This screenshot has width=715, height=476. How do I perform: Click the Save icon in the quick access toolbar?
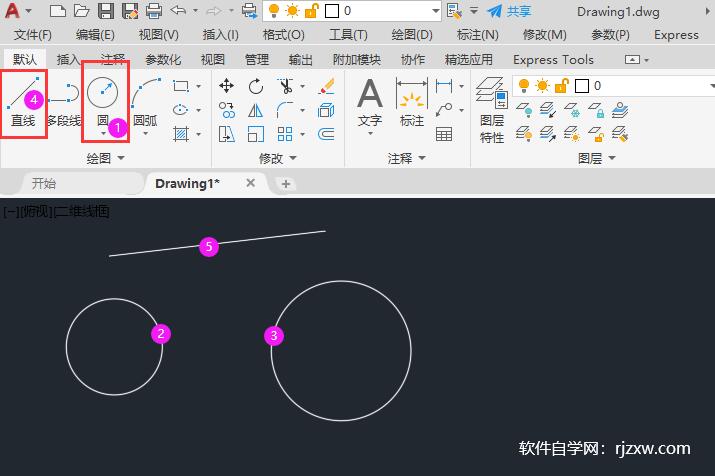coord(106,10)
